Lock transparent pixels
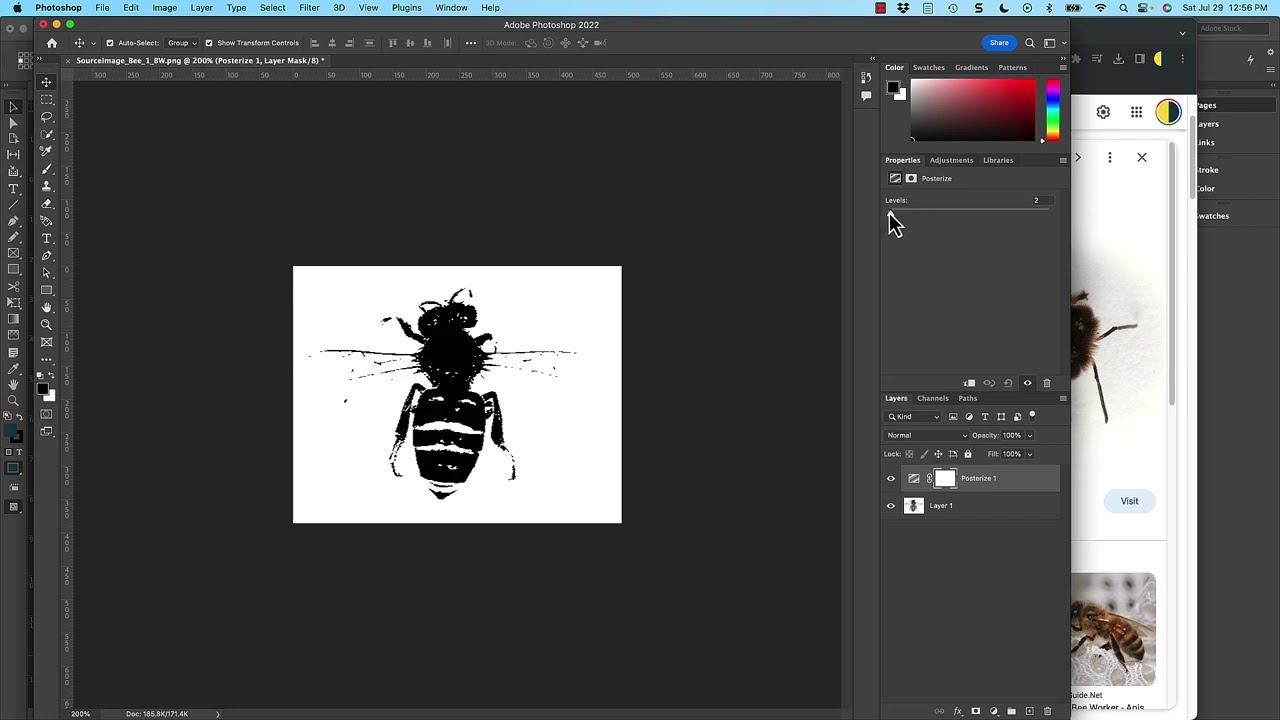1280x720 pixels. 909,454
